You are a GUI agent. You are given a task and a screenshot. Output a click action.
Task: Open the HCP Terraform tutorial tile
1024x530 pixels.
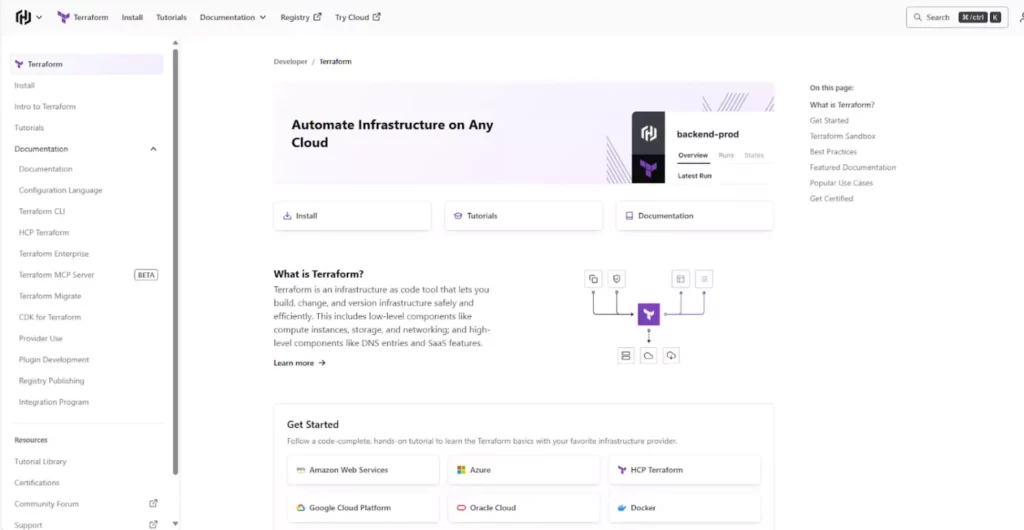[685, 470]
